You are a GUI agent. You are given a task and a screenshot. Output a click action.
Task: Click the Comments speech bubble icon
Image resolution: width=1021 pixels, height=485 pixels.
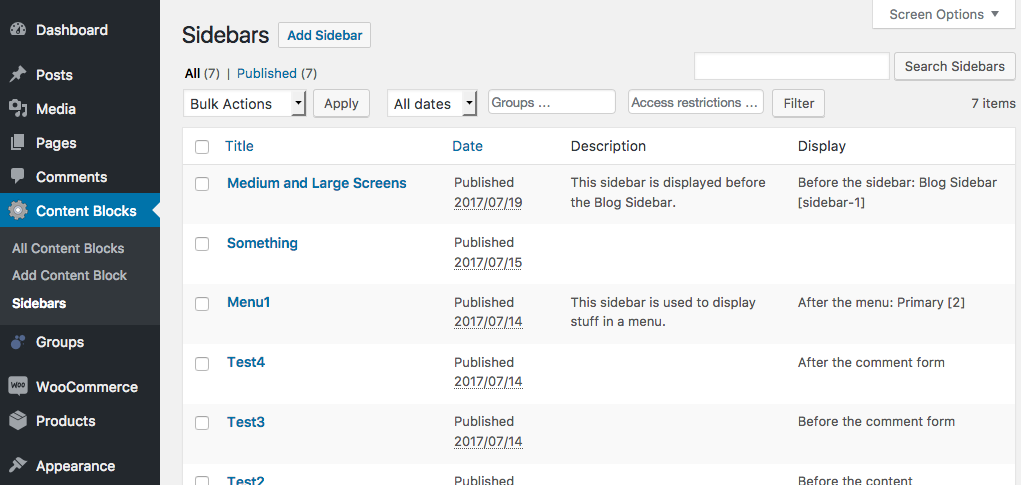pos(18,176)
